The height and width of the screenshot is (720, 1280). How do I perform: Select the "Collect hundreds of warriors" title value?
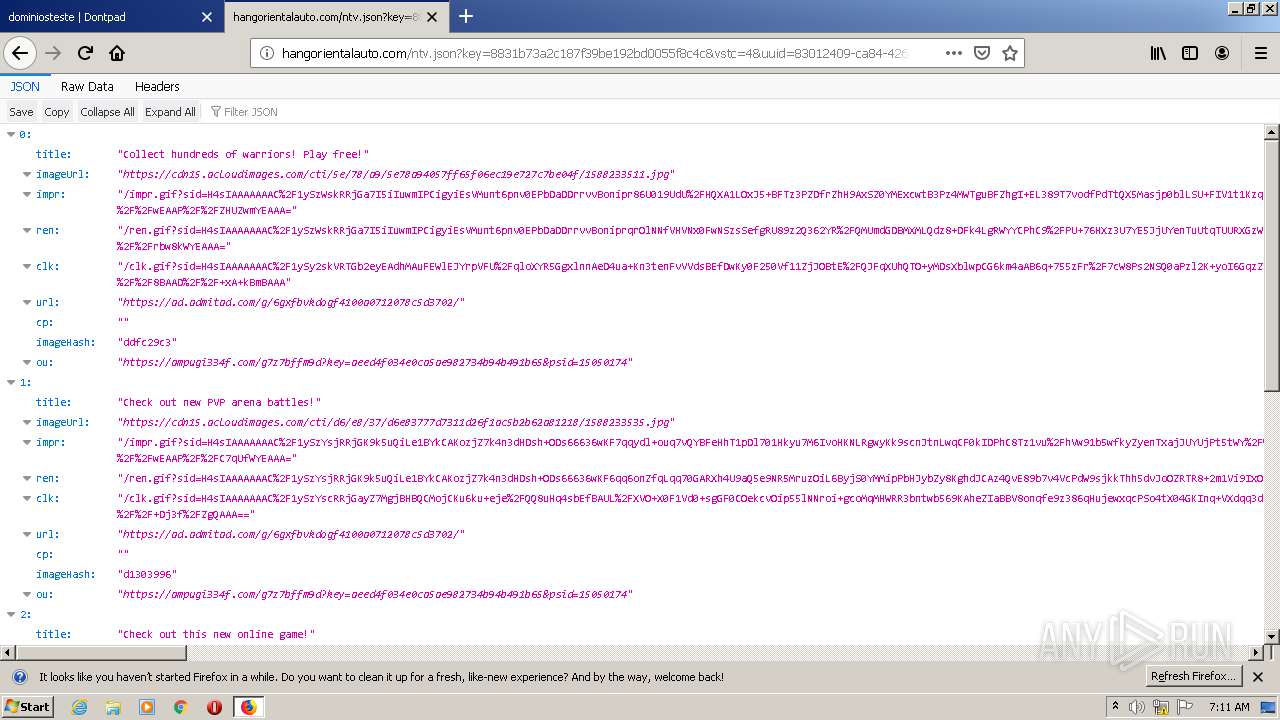[243, 154]
